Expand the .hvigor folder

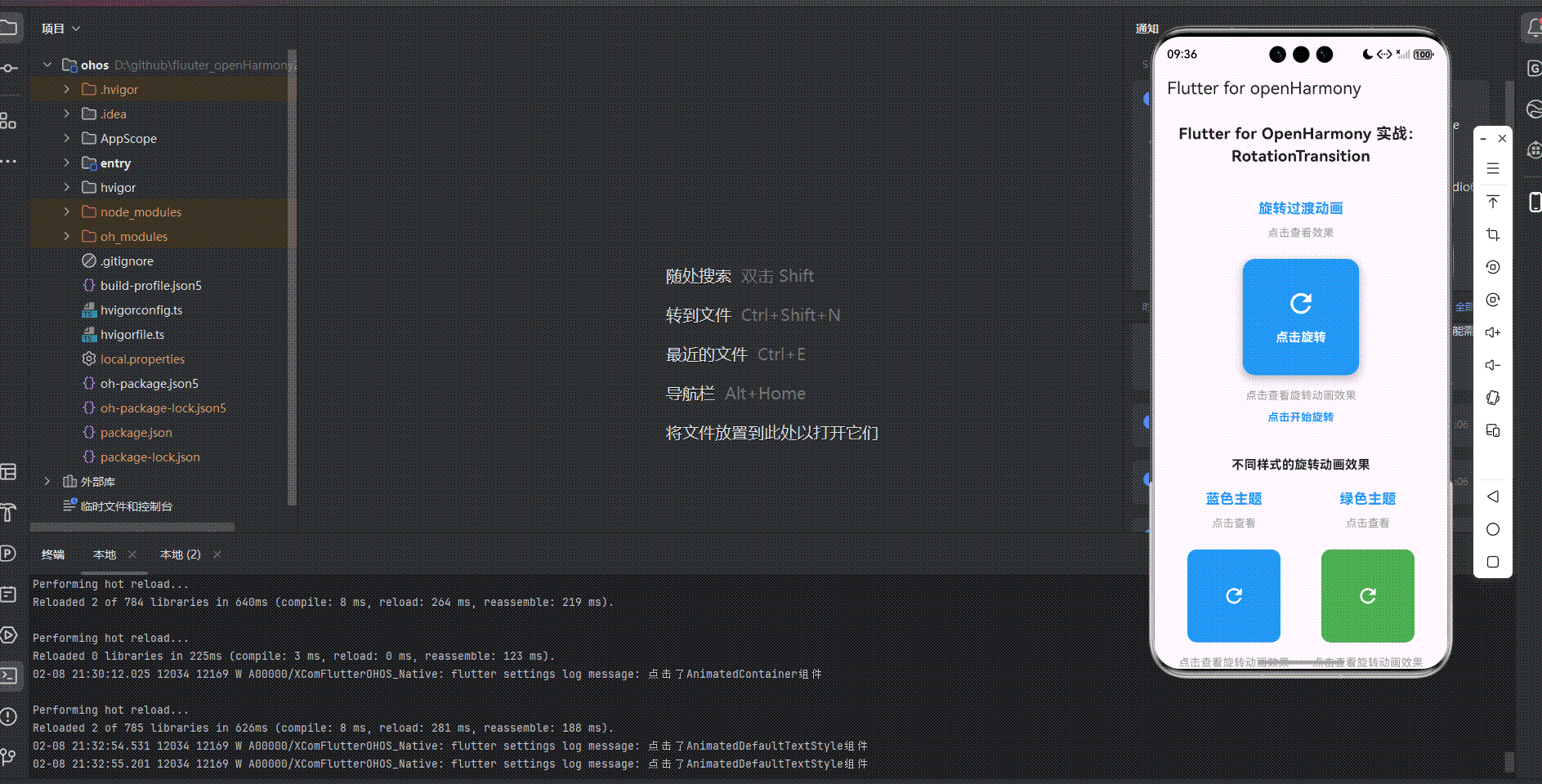tap(67, 89)
